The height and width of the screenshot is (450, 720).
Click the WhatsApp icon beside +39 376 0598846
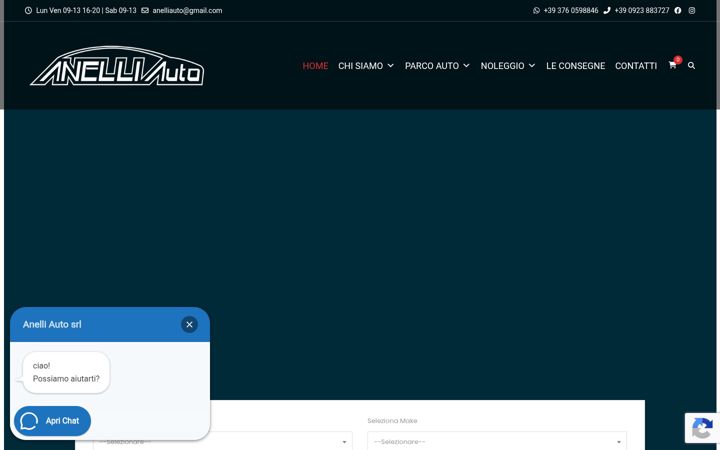(536, 11)
